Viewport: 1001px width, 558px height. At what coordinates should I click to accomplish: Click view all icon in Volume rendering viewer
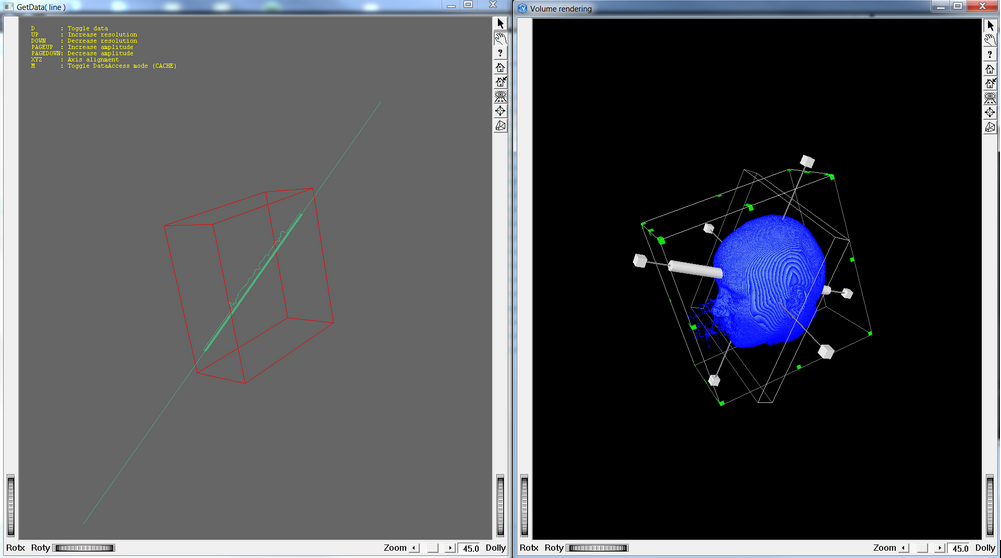point(990,98)
